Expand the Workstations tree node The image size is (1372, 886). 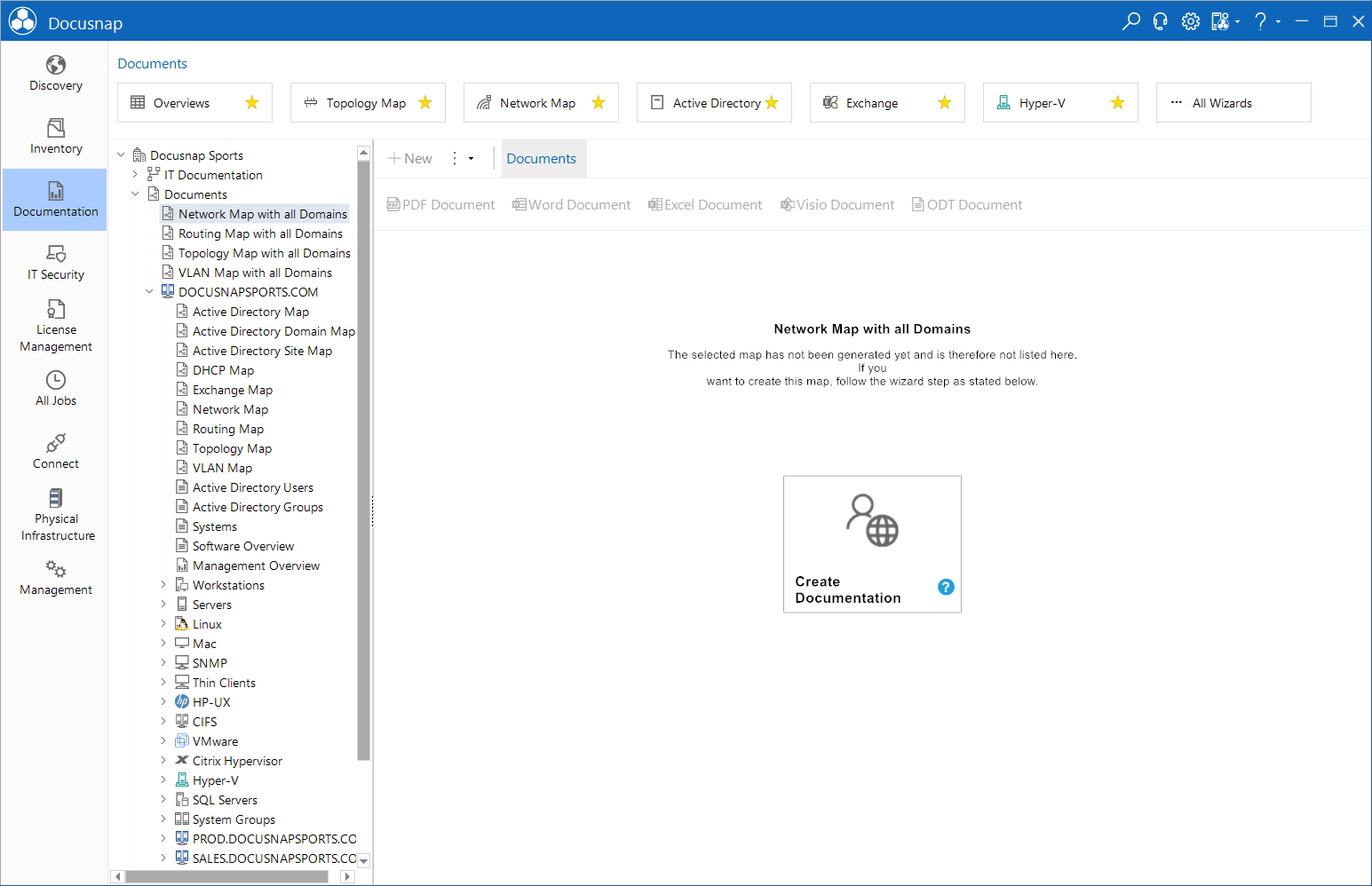163,585
